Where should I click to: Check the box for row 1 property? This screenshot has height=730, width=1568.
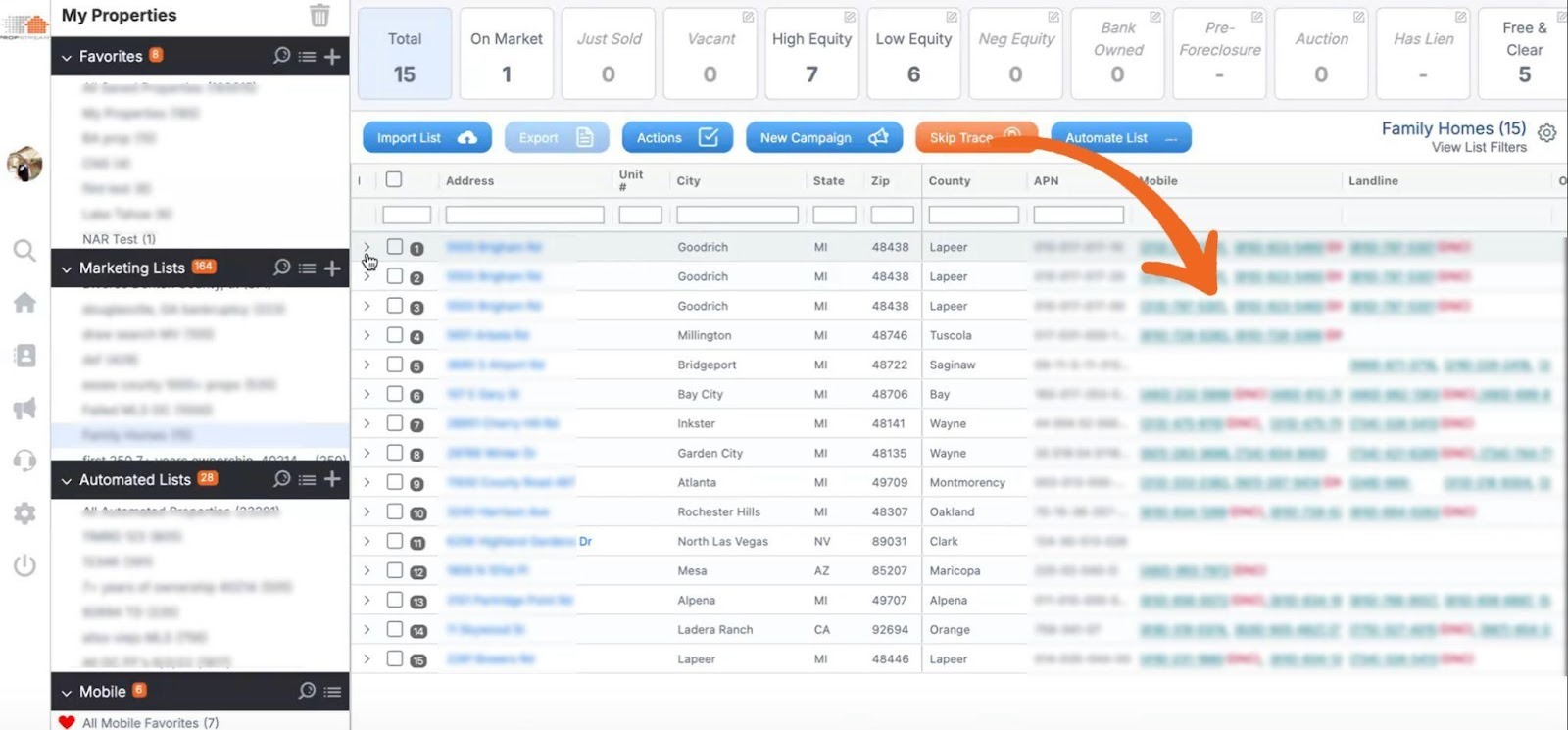point(394,247)
